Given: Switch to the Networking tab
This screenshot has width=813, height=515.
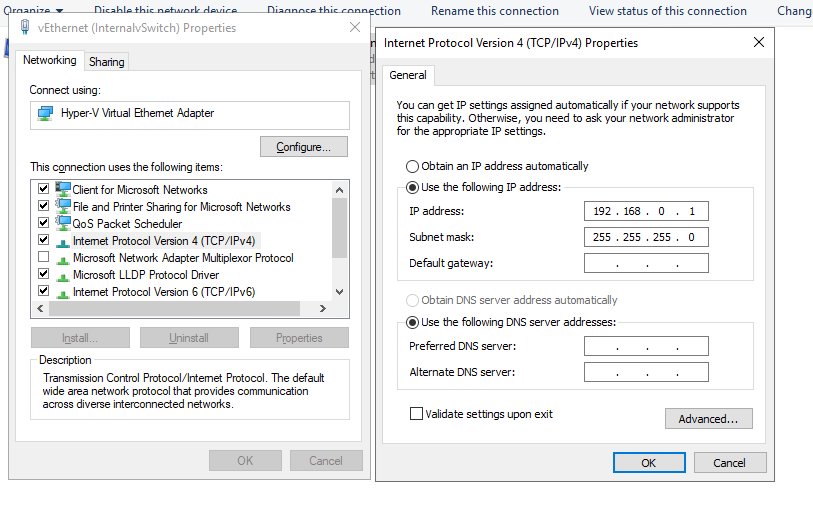Looking at the screenshot, I should click(50, 60).
